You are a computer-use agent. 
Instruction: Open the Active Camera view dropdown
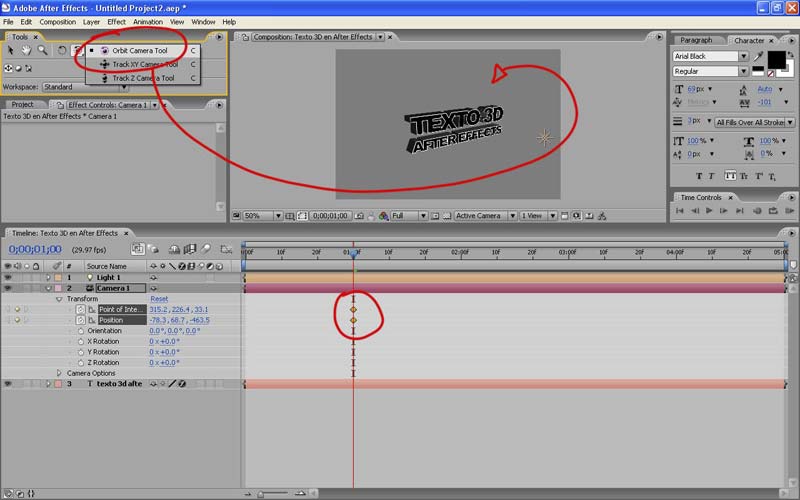pyautogui.click(x=486, y=216)
